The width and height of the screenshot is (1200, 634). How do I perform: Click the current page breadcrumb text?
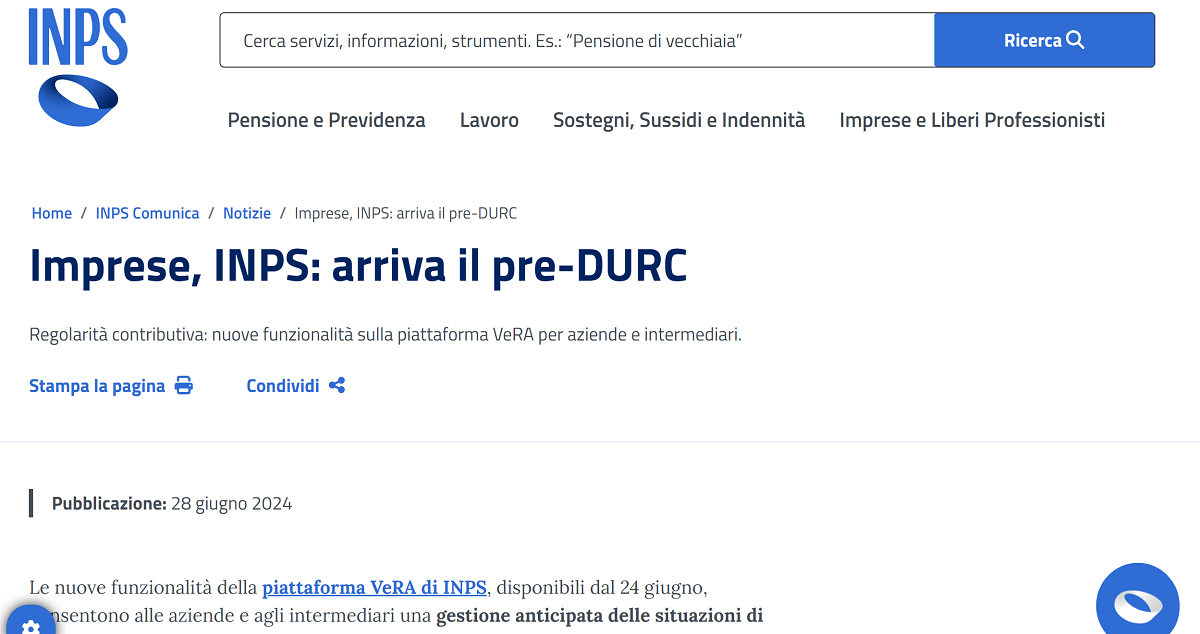pyautogui.click(x=405, y=213)
